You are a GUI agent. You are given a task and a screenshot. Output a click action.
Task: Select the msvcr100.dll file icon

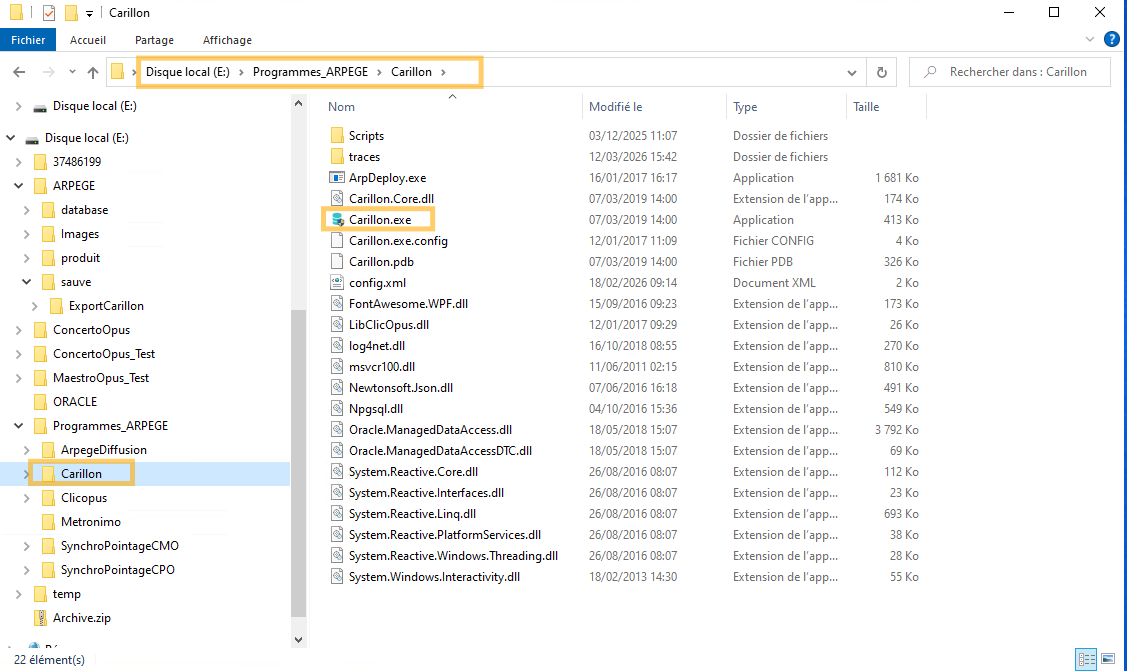click(x=337, y=366)
